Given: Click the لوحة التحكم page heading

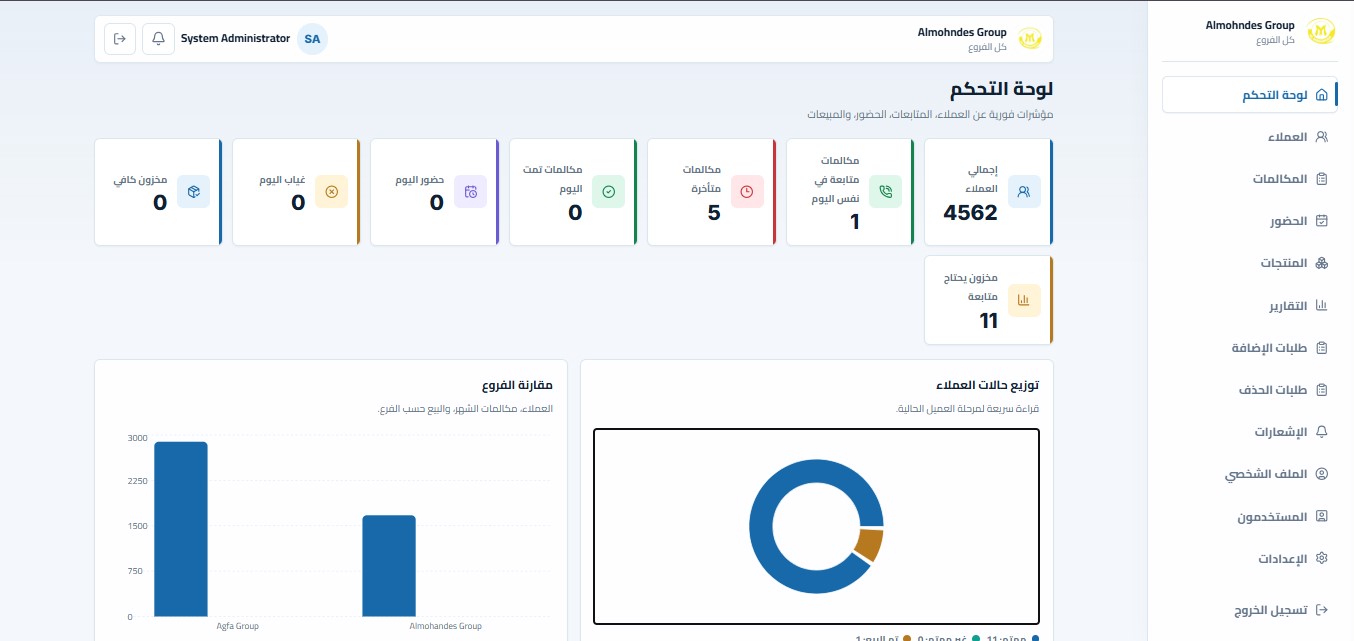Looking at the screenshot, I should (x=1001, y=89).
